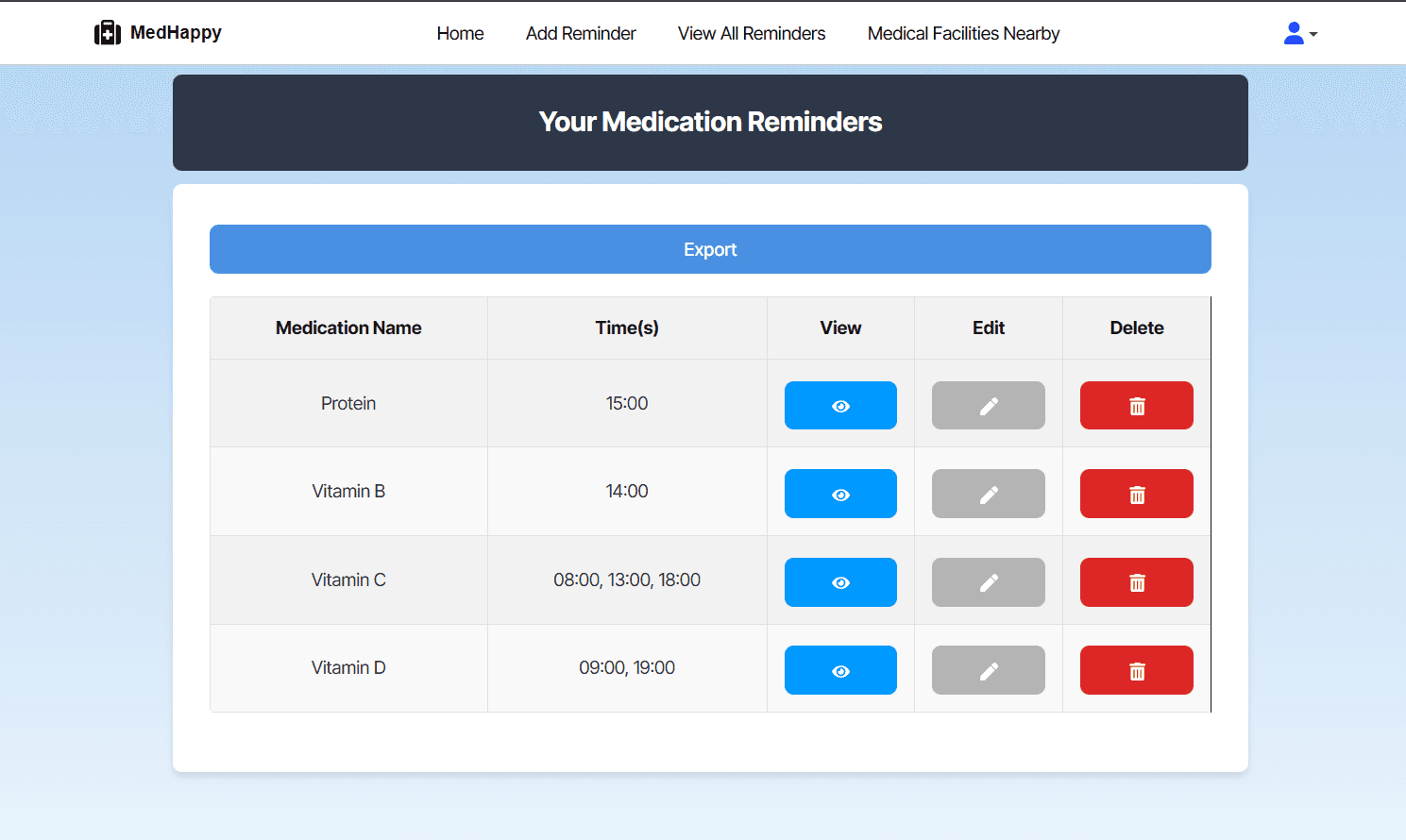Screen dimensions: 1406x840
Task: Open the eye icon for Vitamin B
Action: [x=840, y=494]
